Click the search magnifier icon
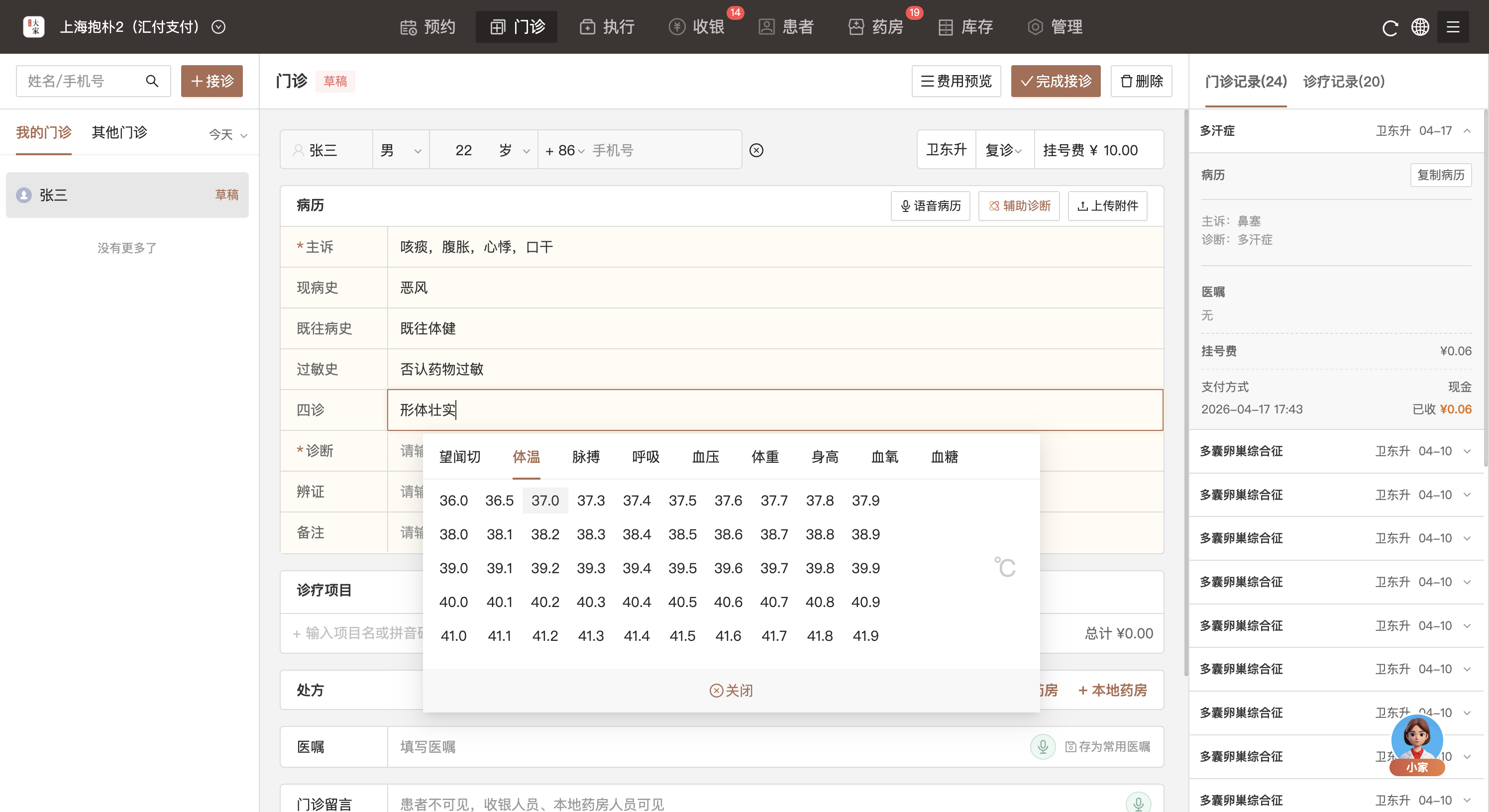 pos(152,81)
